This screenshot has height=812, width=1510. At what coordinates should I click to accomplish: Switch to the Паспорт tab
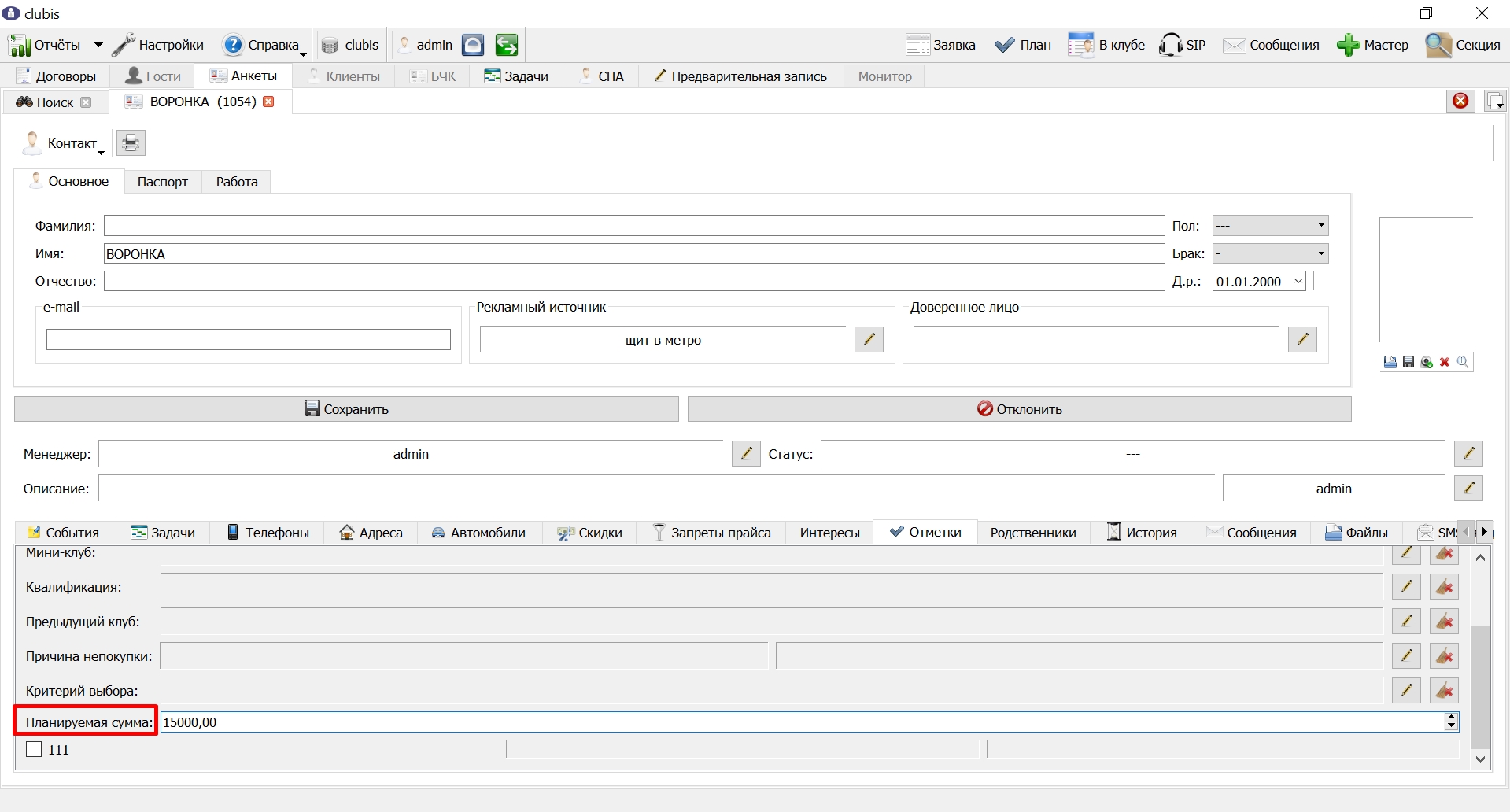tap(163, 182)
